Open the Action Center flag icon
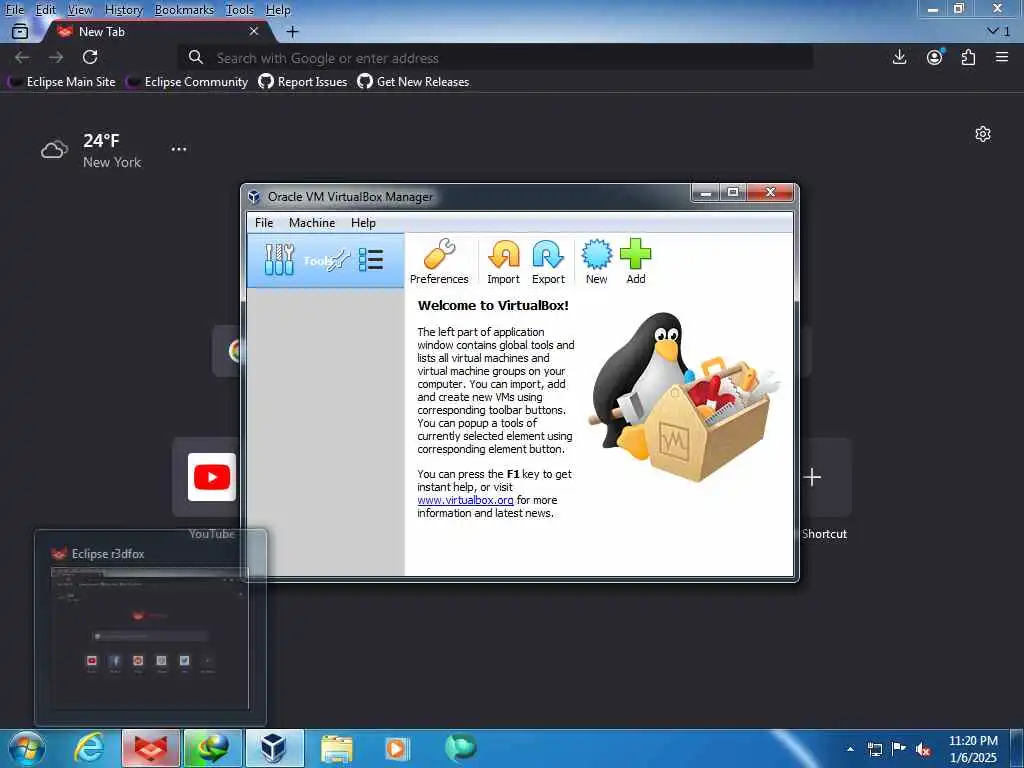 click(x=899, y=749)
